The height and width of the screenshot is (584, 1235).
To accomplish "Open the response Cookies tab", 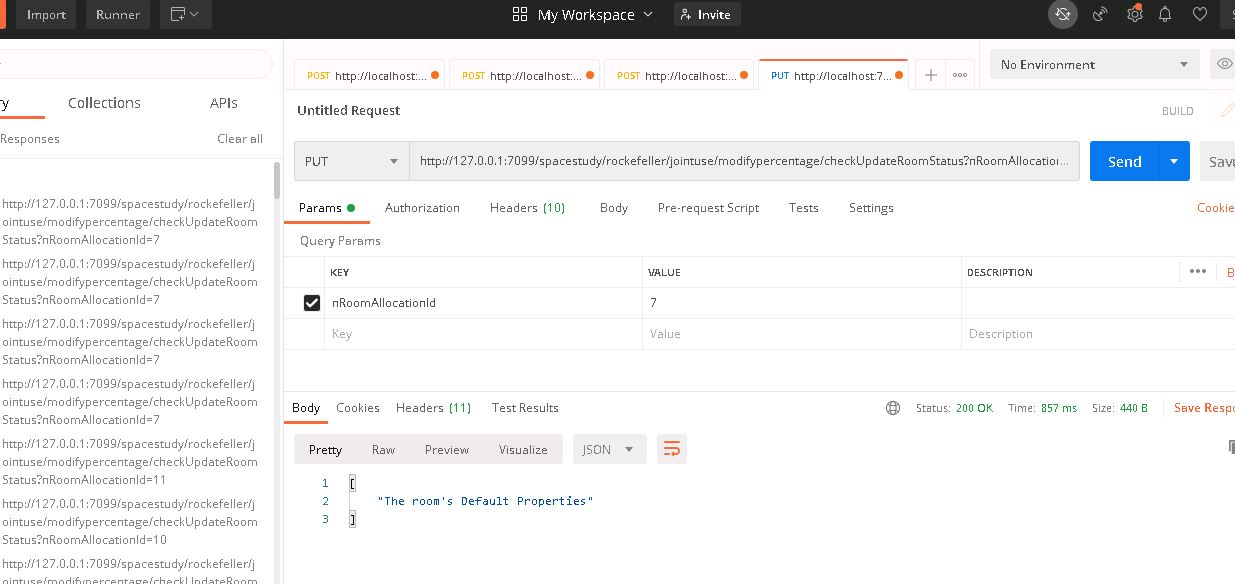I will (x=358, y=407).
